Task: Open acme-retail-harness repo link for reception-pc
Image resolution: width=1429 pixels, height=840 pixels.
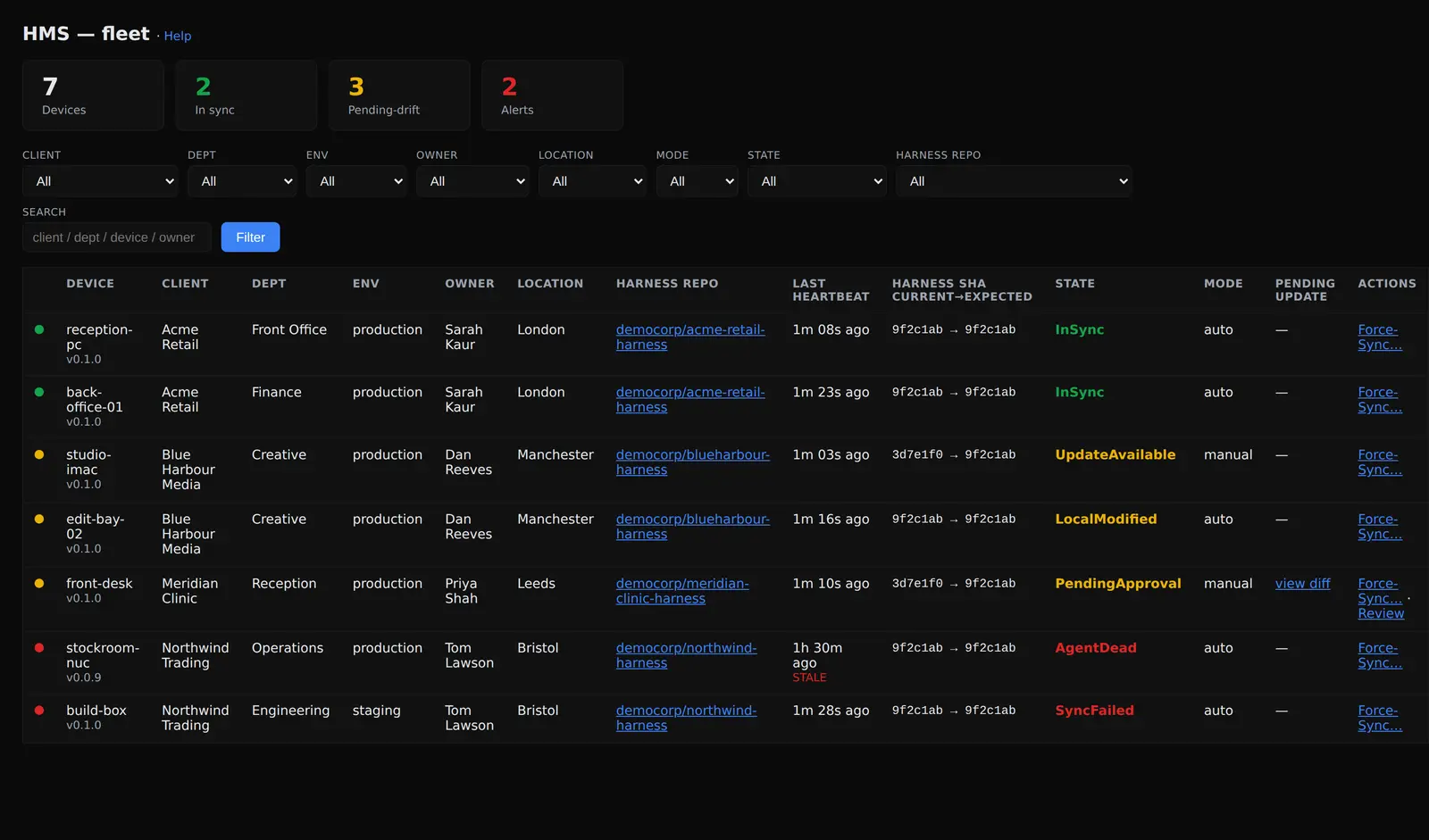Action: 690,337
